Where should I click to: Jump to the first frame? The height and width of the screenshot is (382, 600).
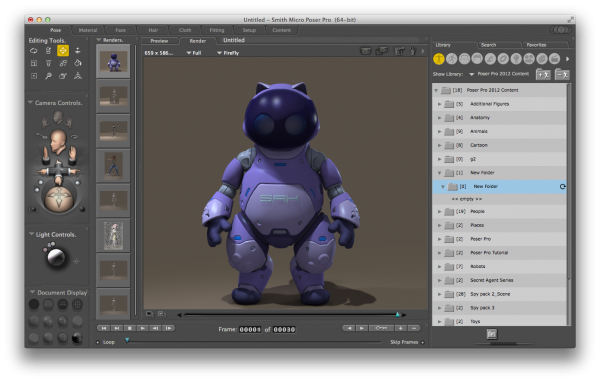[x=104, y=328]
